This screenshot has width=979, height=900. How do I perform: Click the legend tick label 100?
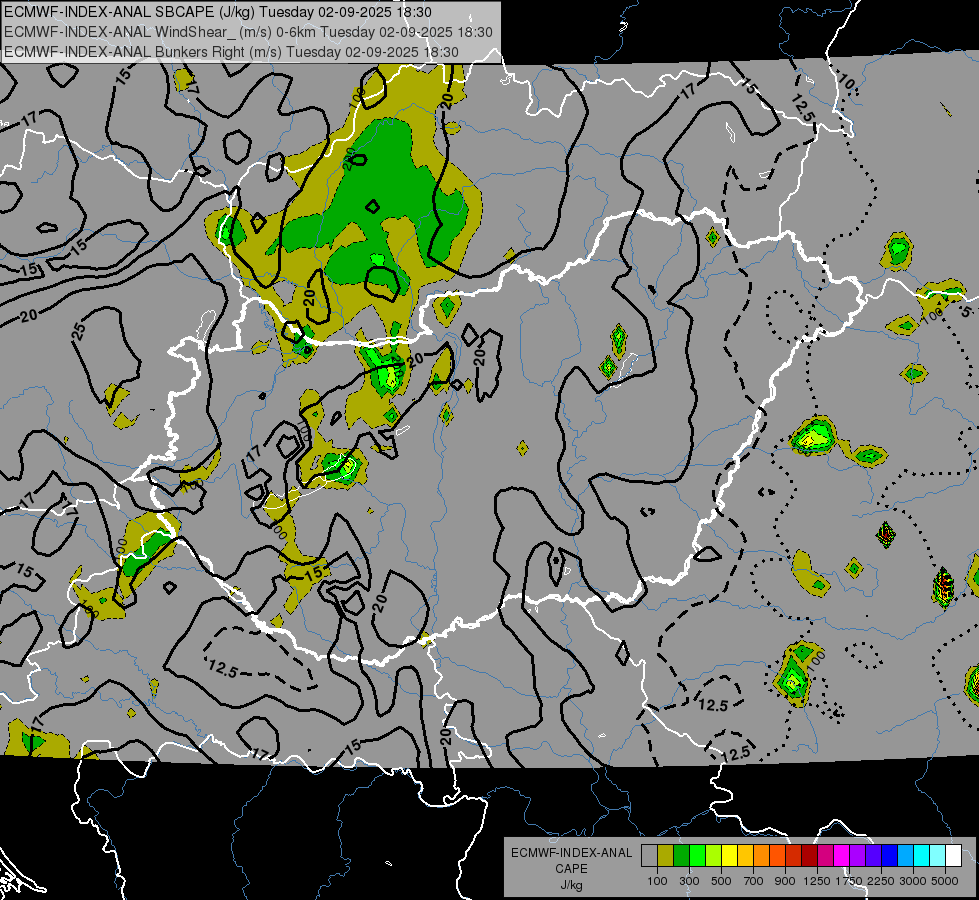(x=657, y=881)
